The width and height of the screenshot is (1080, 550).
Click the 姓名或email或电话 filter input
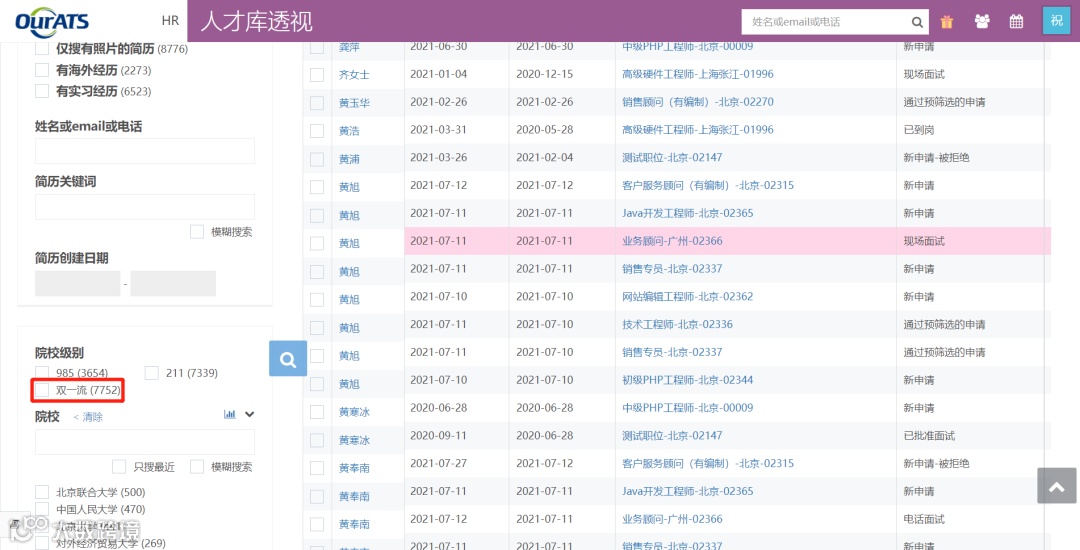click(x=145, y=151)
